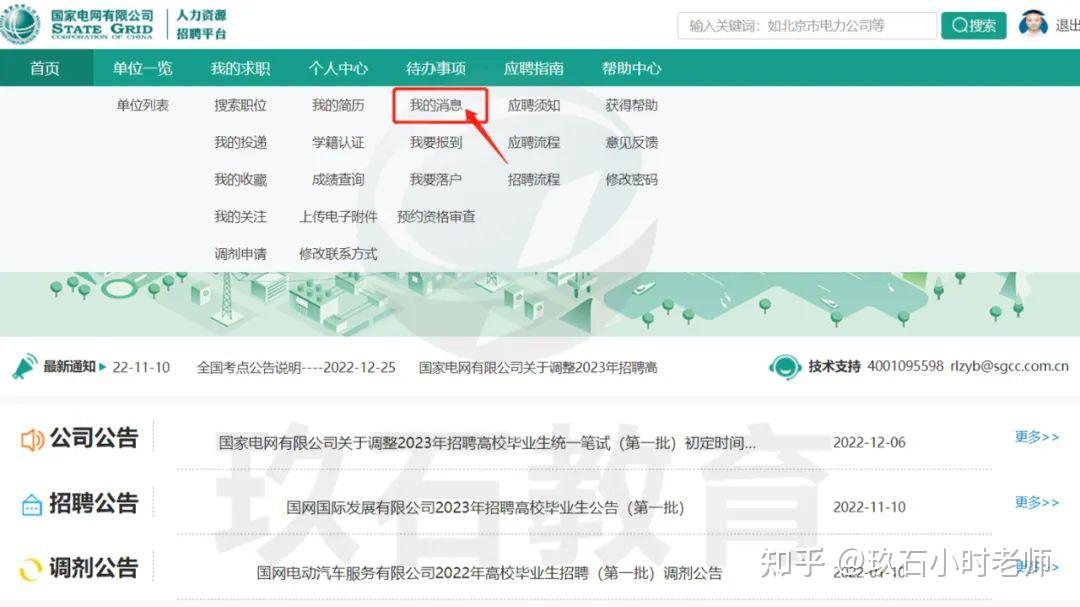
Task: Click the 调剂公告 circular arrow icon
Action: tap(30, 569)
